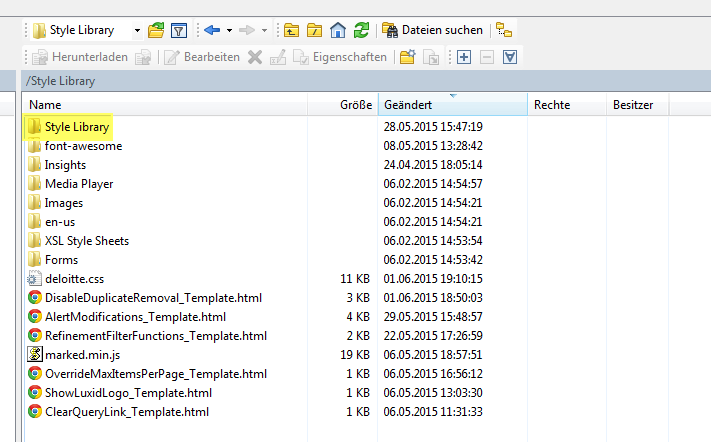The image size is (711, 442).
Task: Click the create new folder icon
Action: 408,57
